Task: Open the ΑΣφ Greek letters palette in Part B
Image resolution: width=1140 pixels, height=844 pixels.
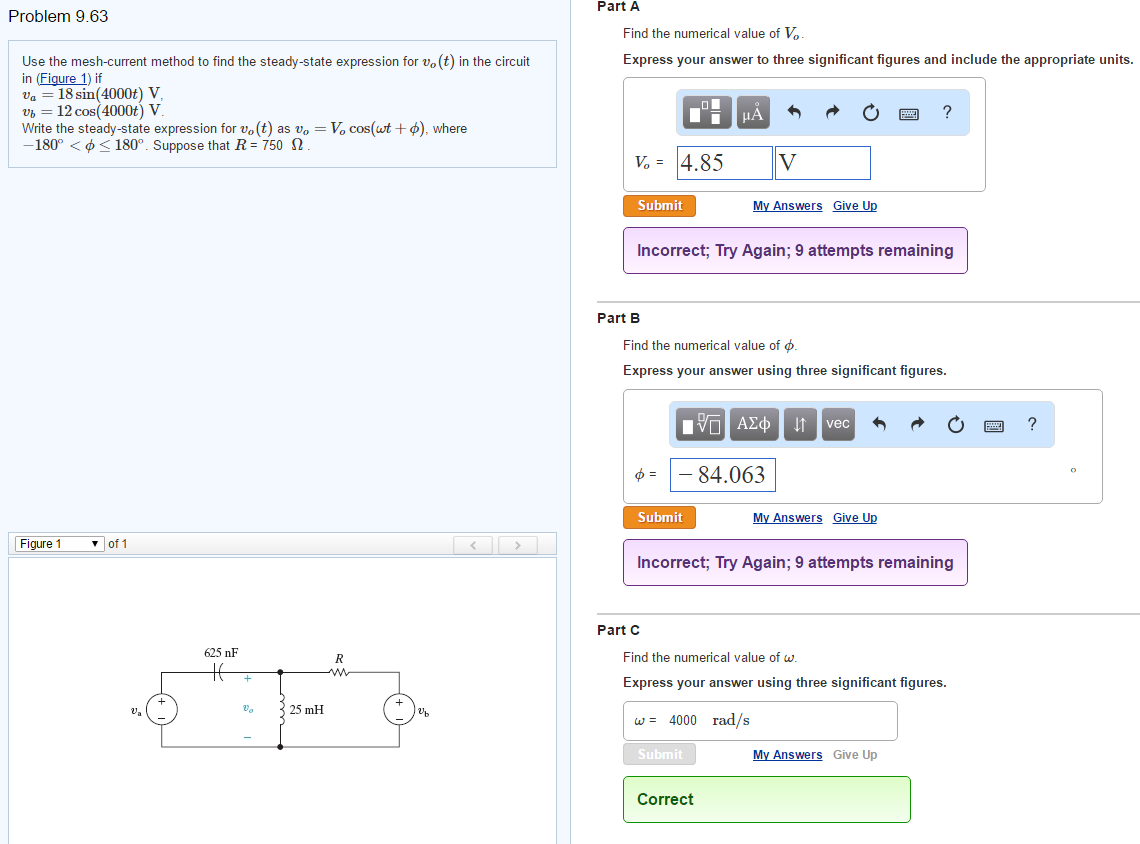Action: coord(753,424)
